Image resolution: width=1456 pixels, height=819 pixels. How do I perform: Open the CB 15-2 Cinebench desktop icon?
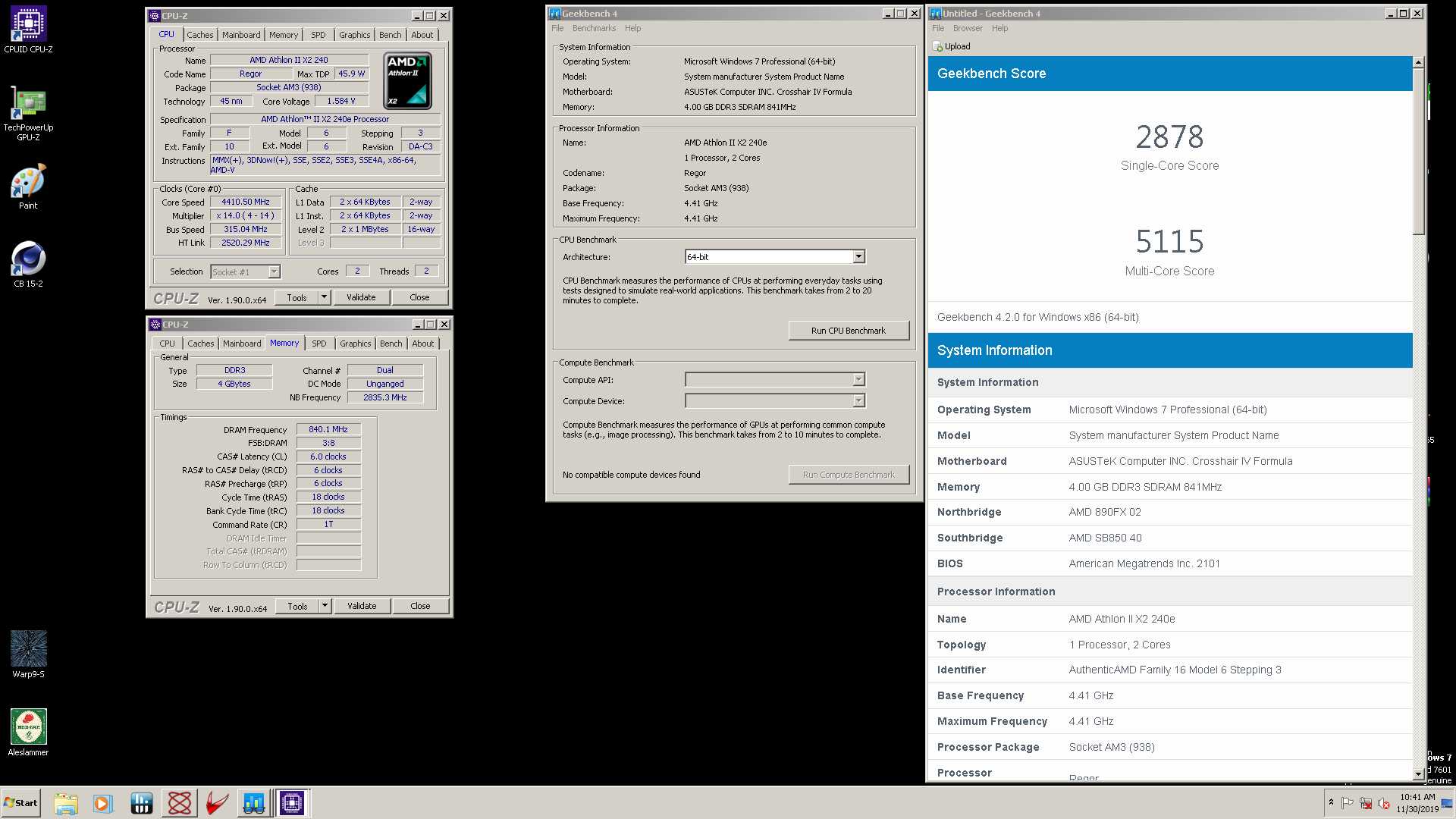[28, 264]
